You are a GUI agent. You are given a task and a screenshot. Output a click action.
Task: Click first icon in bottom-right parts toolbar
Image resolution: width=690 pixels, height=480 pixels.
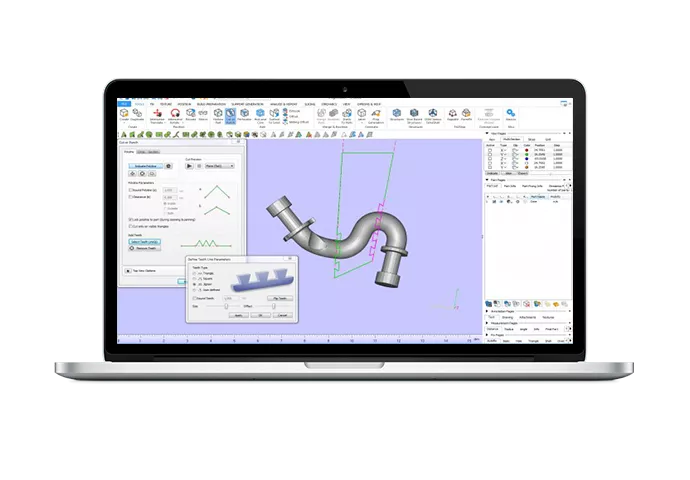pos(488,304)
